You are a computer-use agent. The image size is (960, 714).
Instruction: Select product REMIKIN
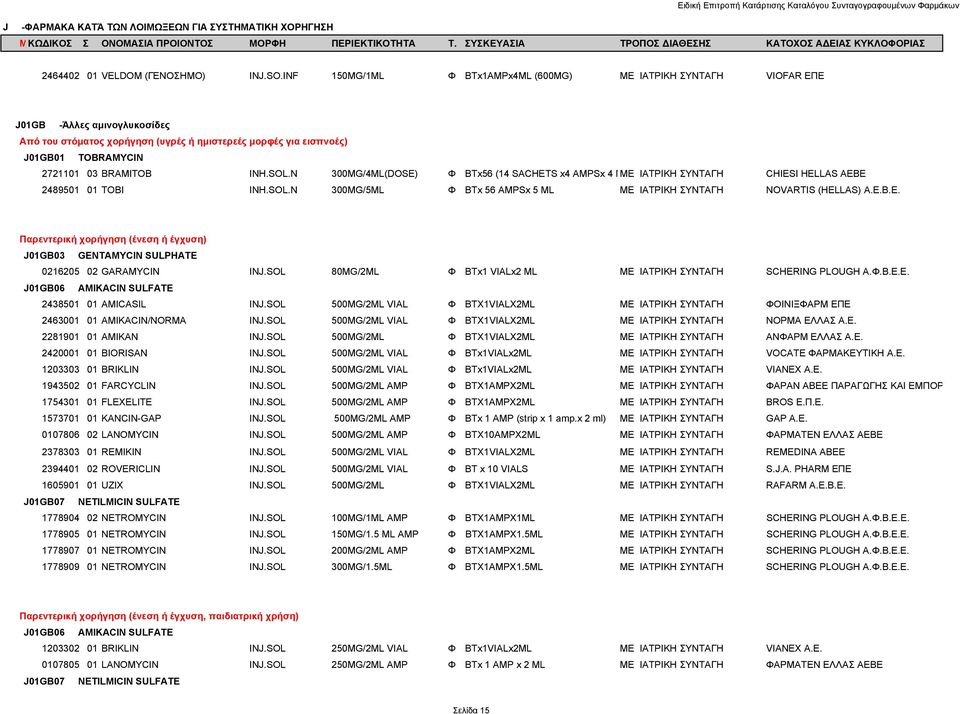click(x=121, y=452)
